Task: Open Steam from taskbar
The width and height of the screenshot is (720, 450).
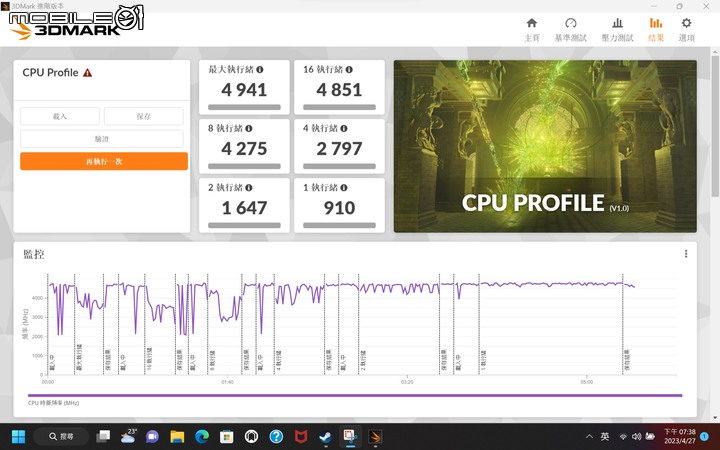Action: click(325, 436)
